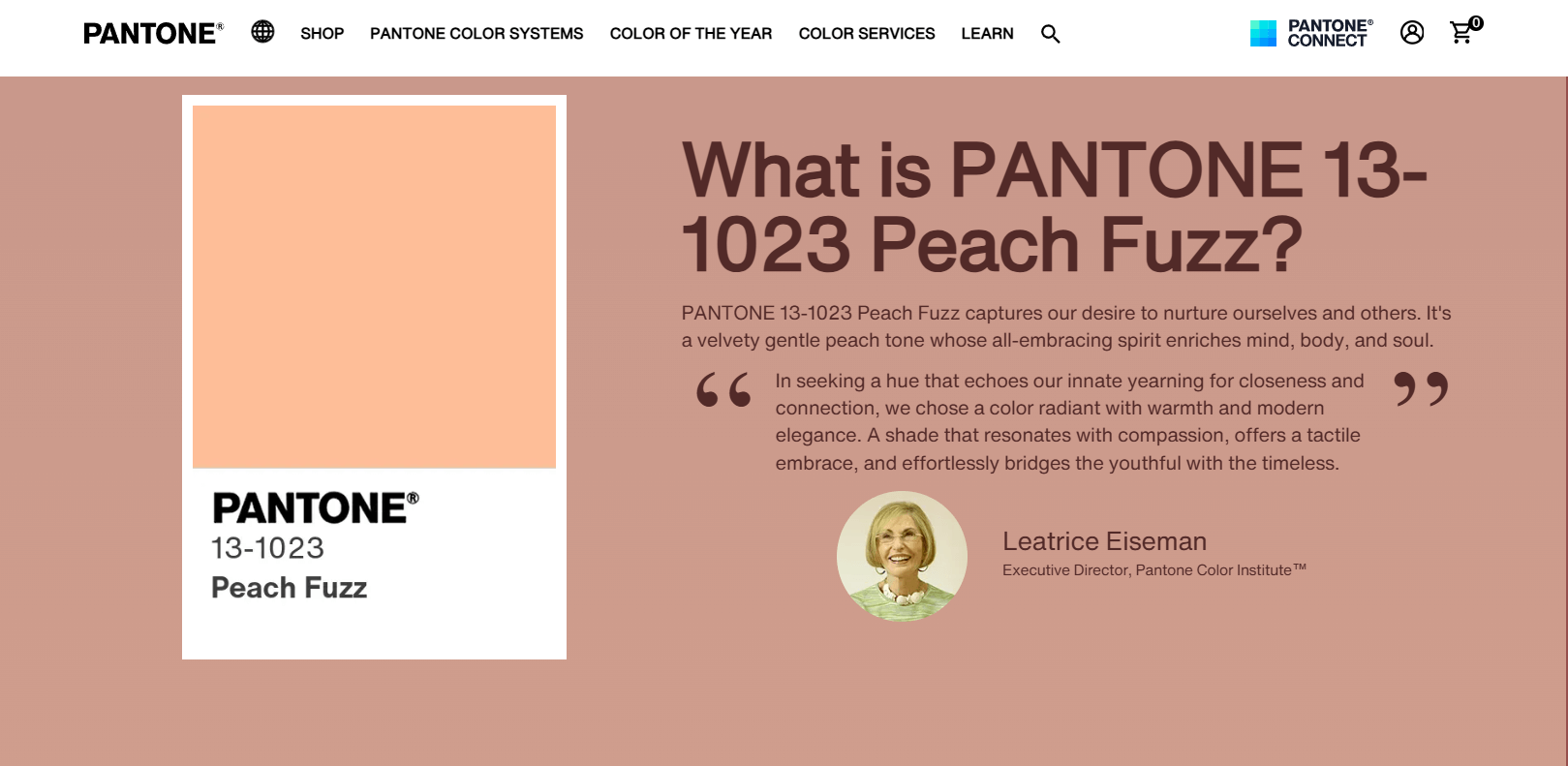Click the cart item count badge

pyautogui.click(x=1476, y=23)
